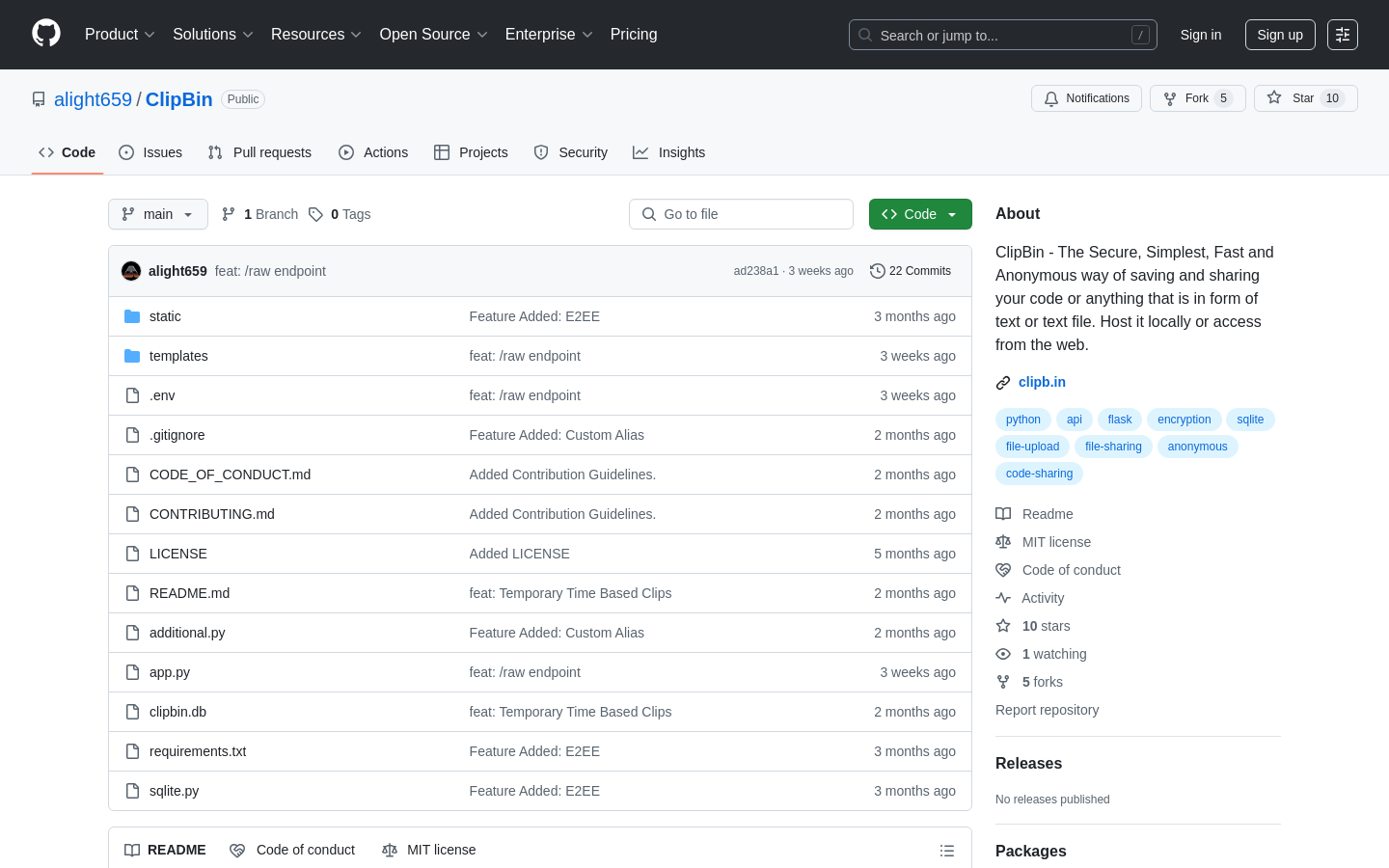Open the README outline list icon
Image resolution: width=1389 pixels, height=868 pixels.
tap(947, 851)
